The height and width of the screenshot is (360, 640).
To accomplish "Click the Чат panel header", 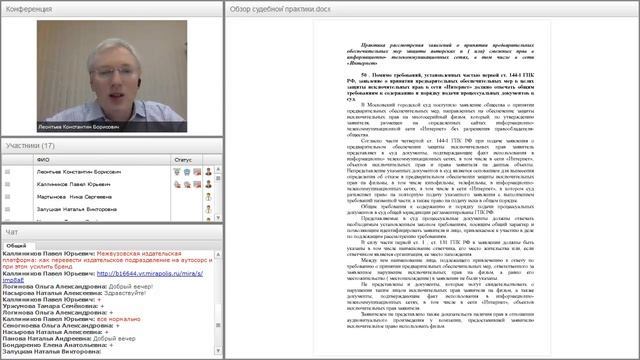I will pos(112,232).
